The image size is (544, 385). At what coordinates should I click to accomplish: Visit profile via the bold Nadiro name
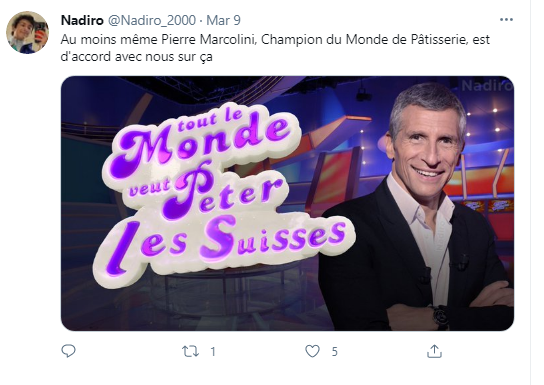pyautogui.click(x=82, y=20)
